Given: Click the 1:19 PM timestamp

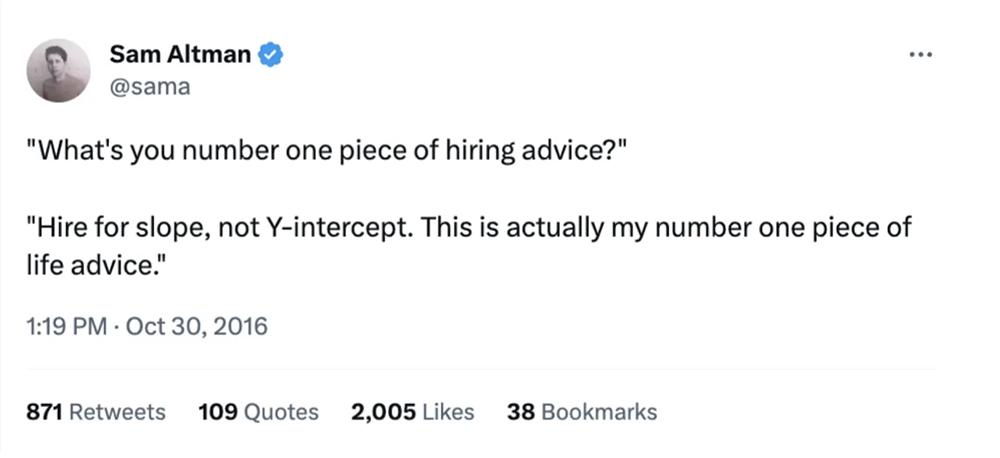Looking at the screenshot, I should click(66, 326).
